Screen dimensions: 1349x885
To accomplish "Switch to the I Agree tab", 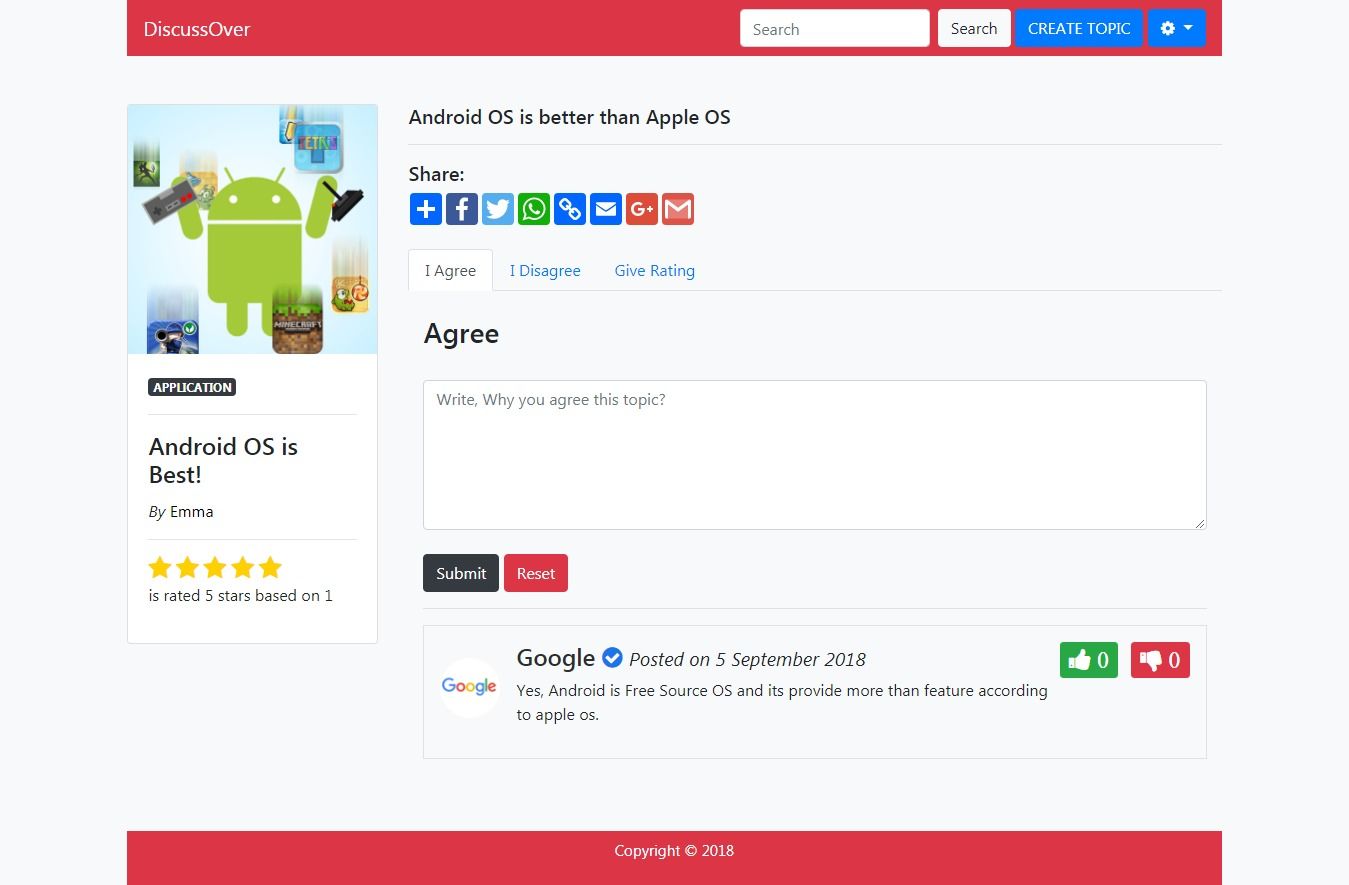I will point(450,270).
